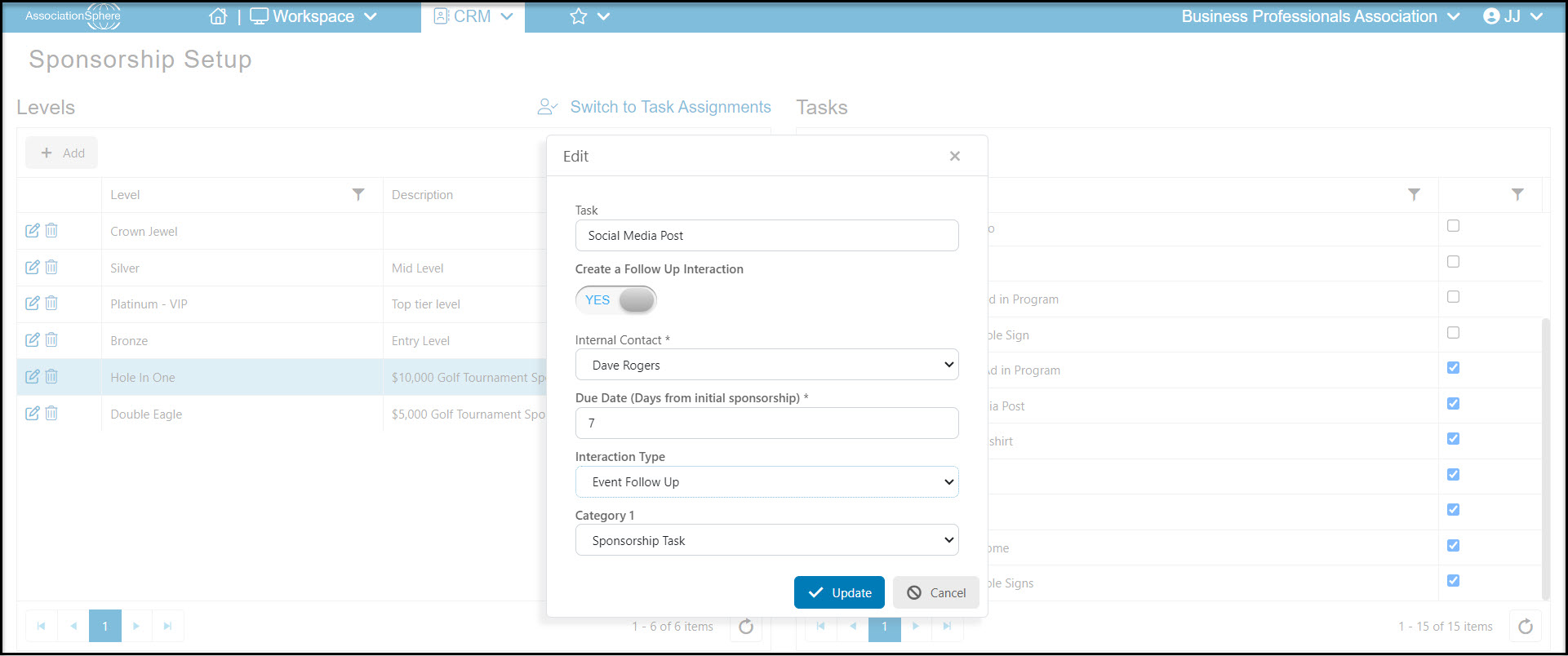This screenshot has height=656, width=1568.
Task: Expand the Interaction Type dropdown
Action: [766, 481]
